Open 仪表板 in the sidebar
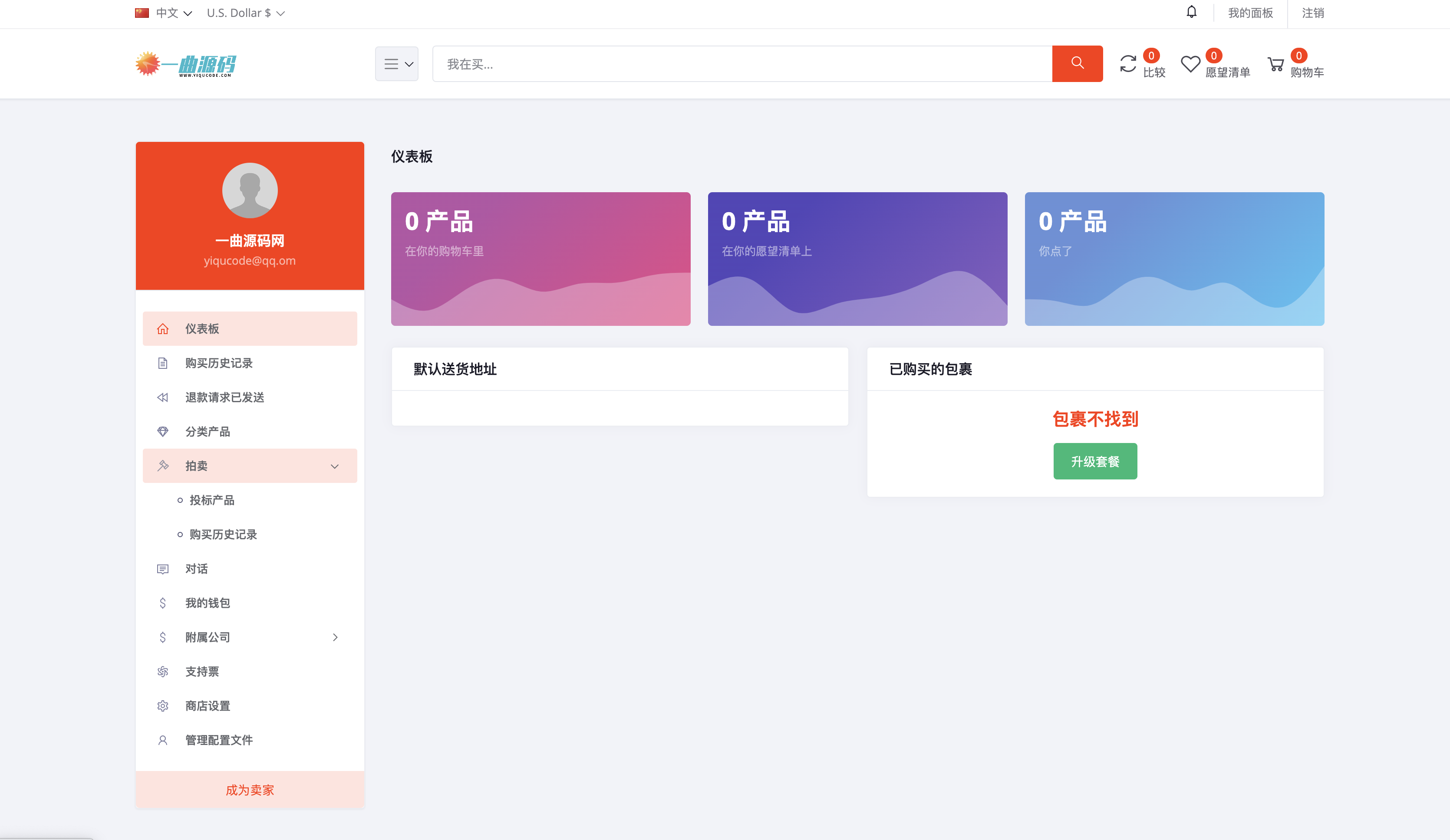Viewport: 1450px width, 840px height. tap(250, 329)
